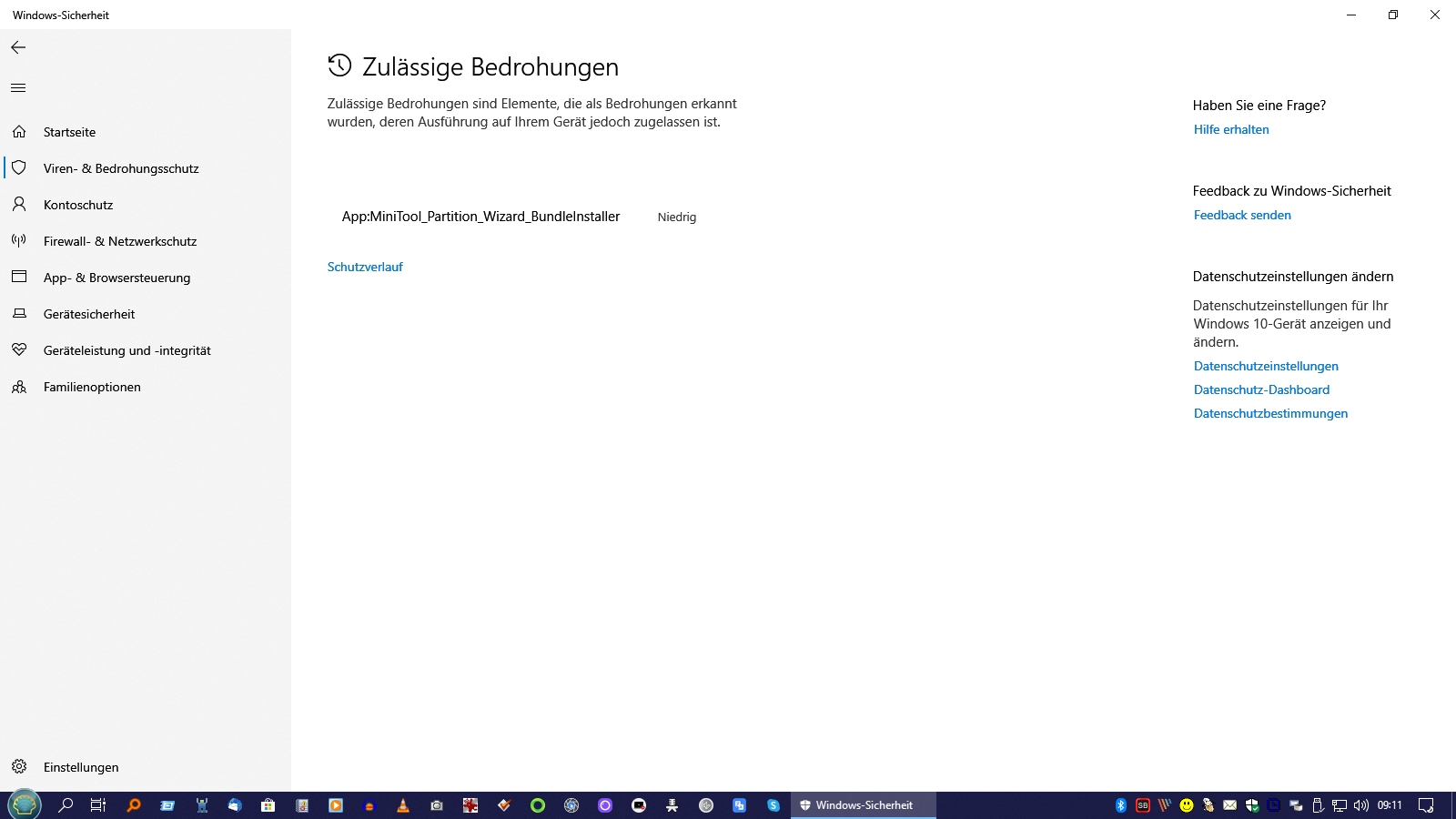Click the history clock icon beside the heading
1456x819 pixels.
click(x=339, y=65)
